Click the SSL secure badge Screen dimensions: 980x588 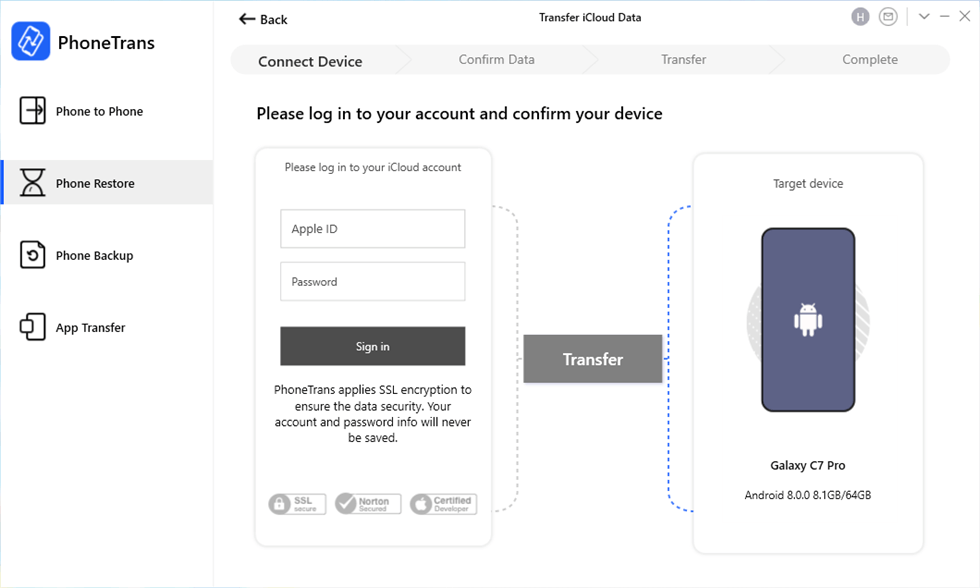[x=298, y=504]
